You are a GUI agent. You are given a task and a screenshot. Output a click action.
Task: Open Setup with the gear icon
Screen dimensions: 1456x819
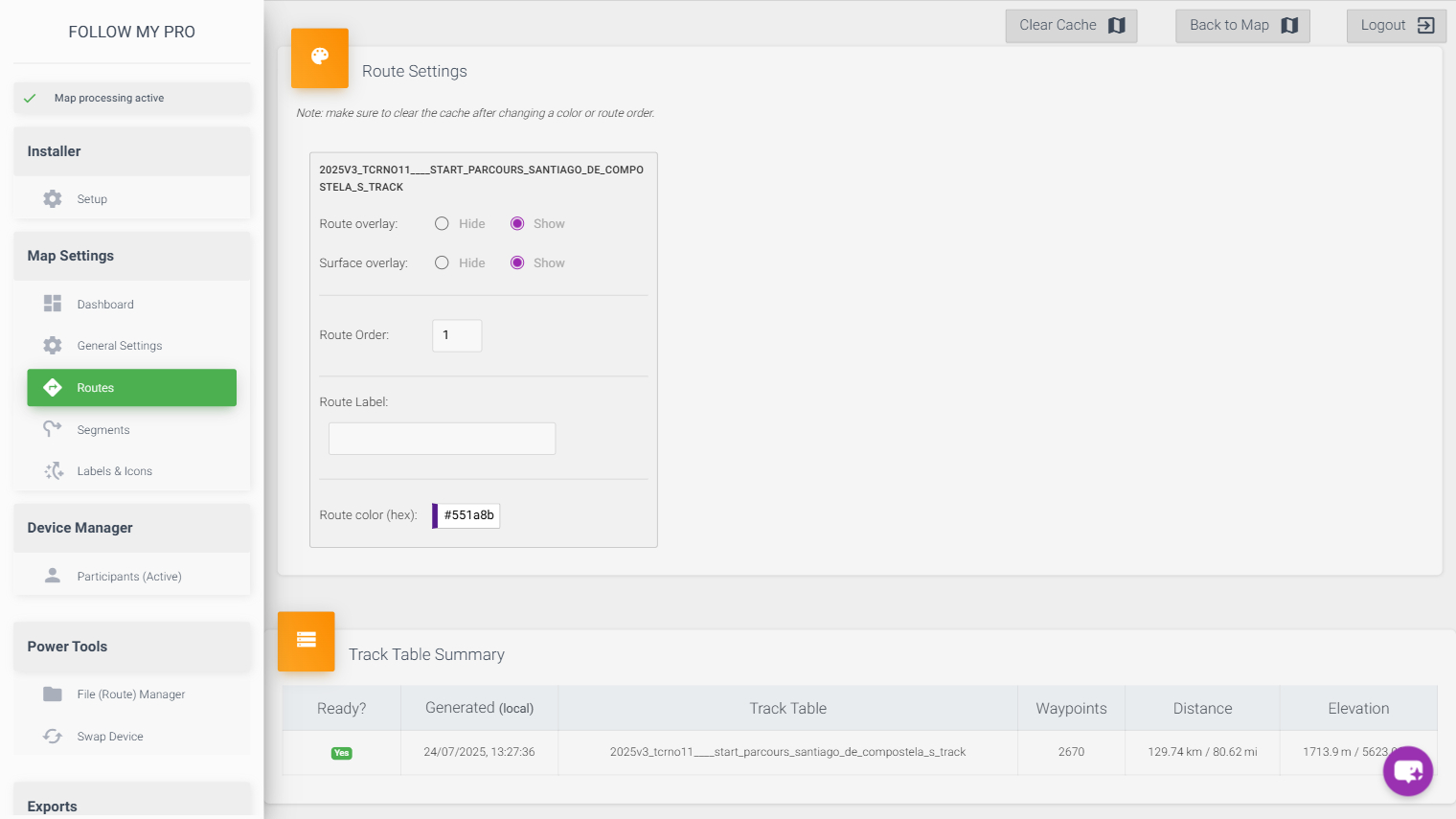53,199
